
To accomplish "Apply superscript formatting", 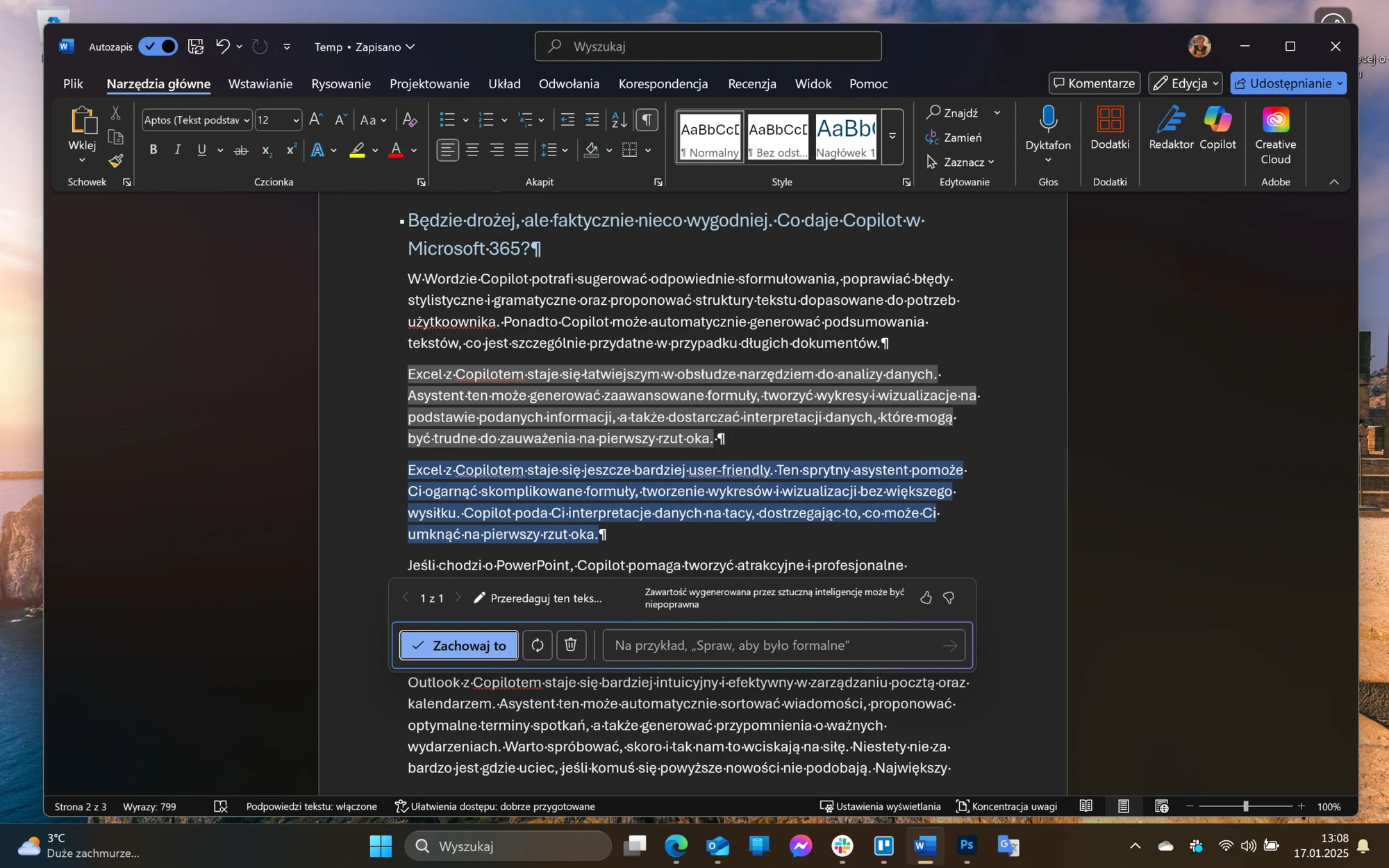I will (291, 150).
